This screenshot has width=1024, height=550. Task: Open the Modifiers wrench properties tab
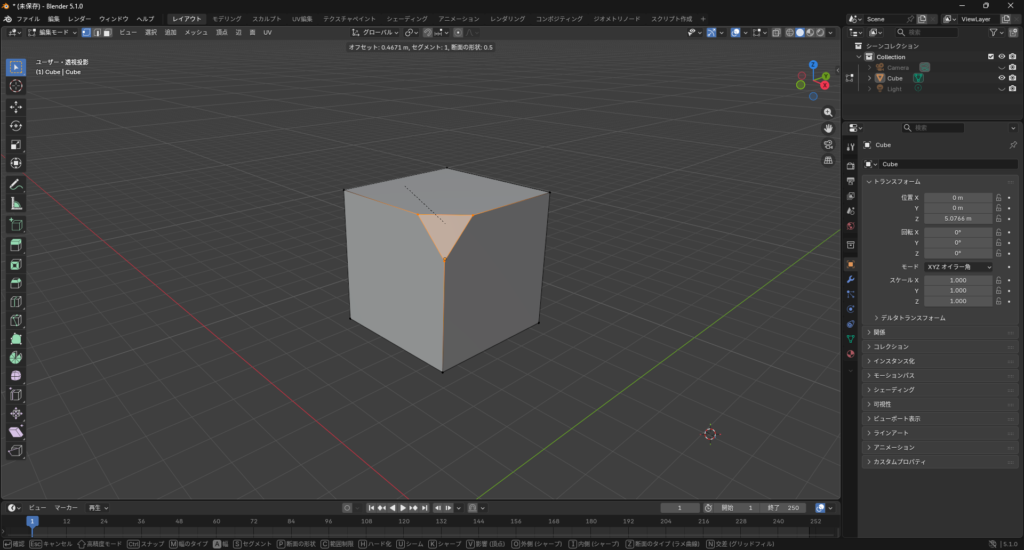(850, 279)
